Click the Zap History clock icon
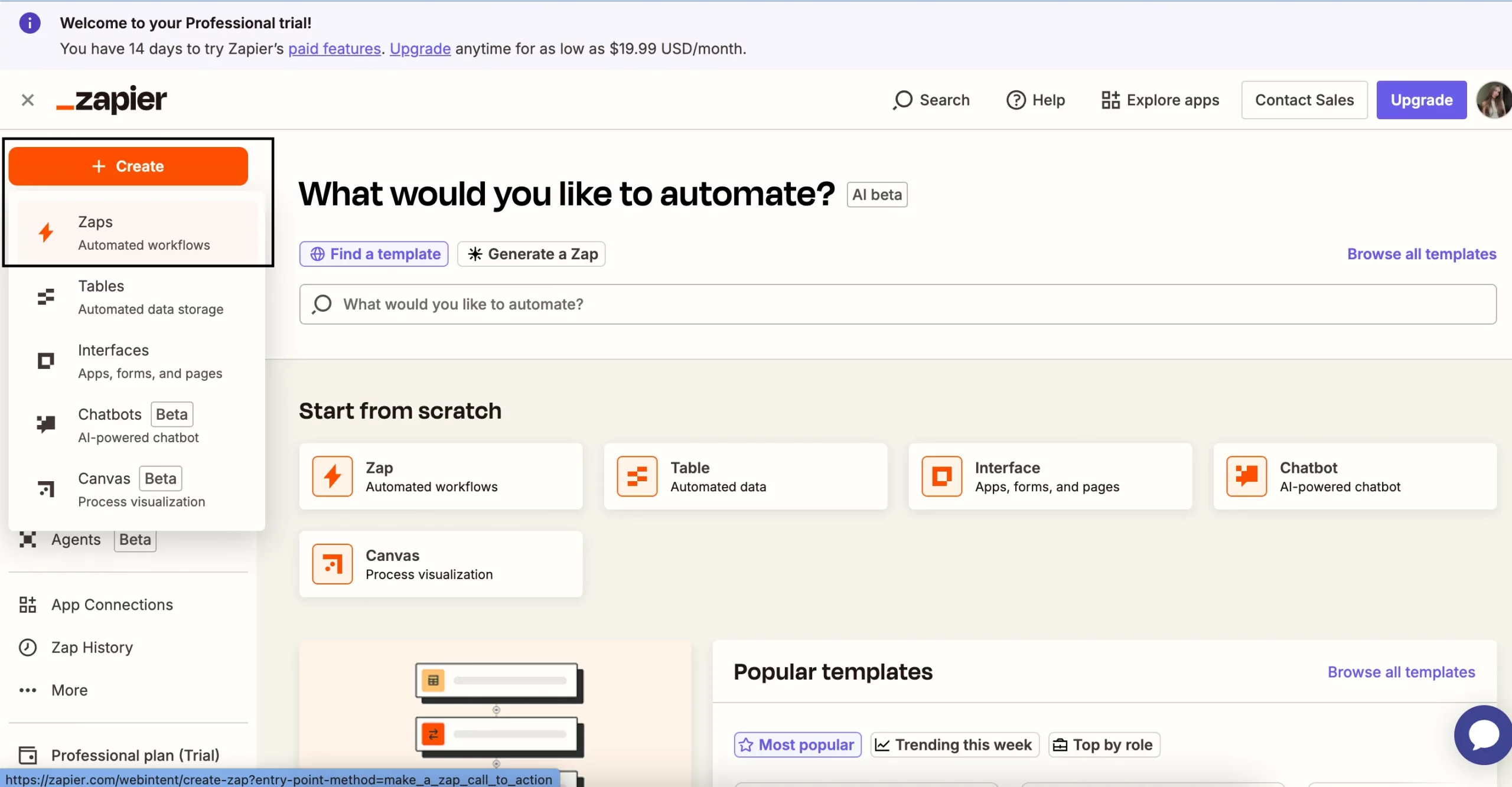 click(28, 648)
